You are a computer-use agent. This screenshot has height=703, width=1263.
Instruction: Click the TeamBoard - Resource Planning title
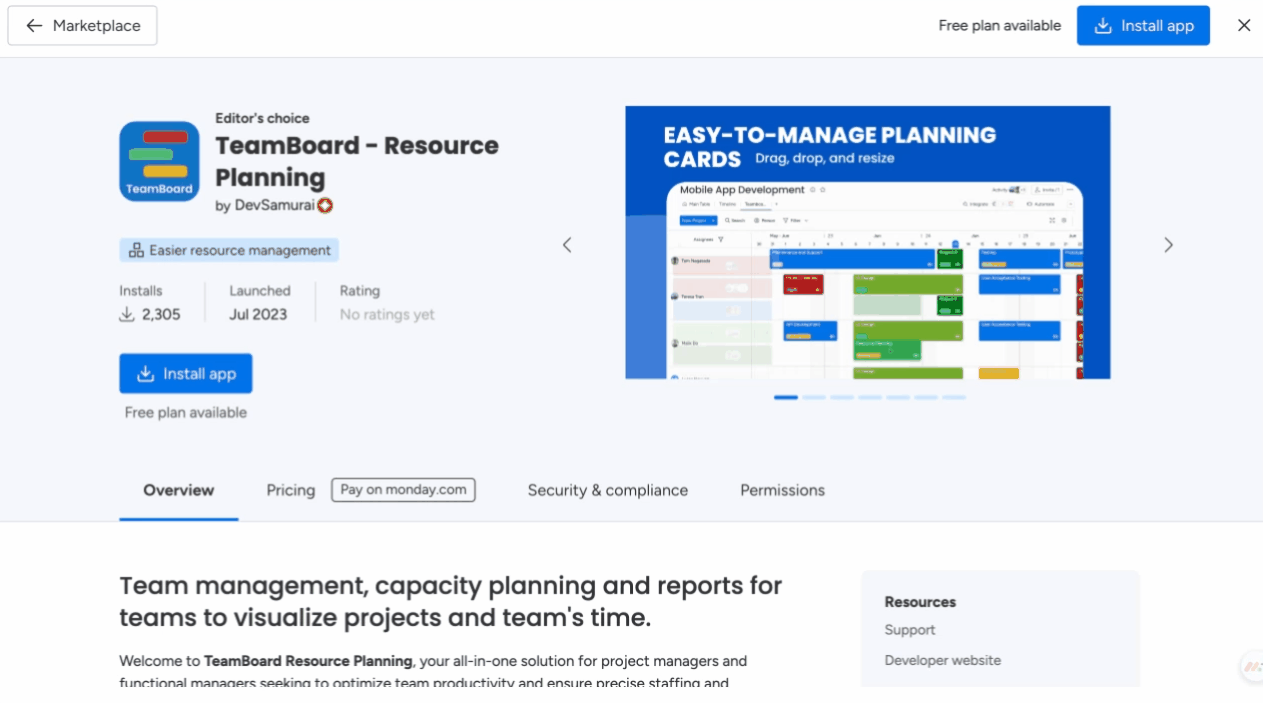pyautogui.click(x=357, y=161)
